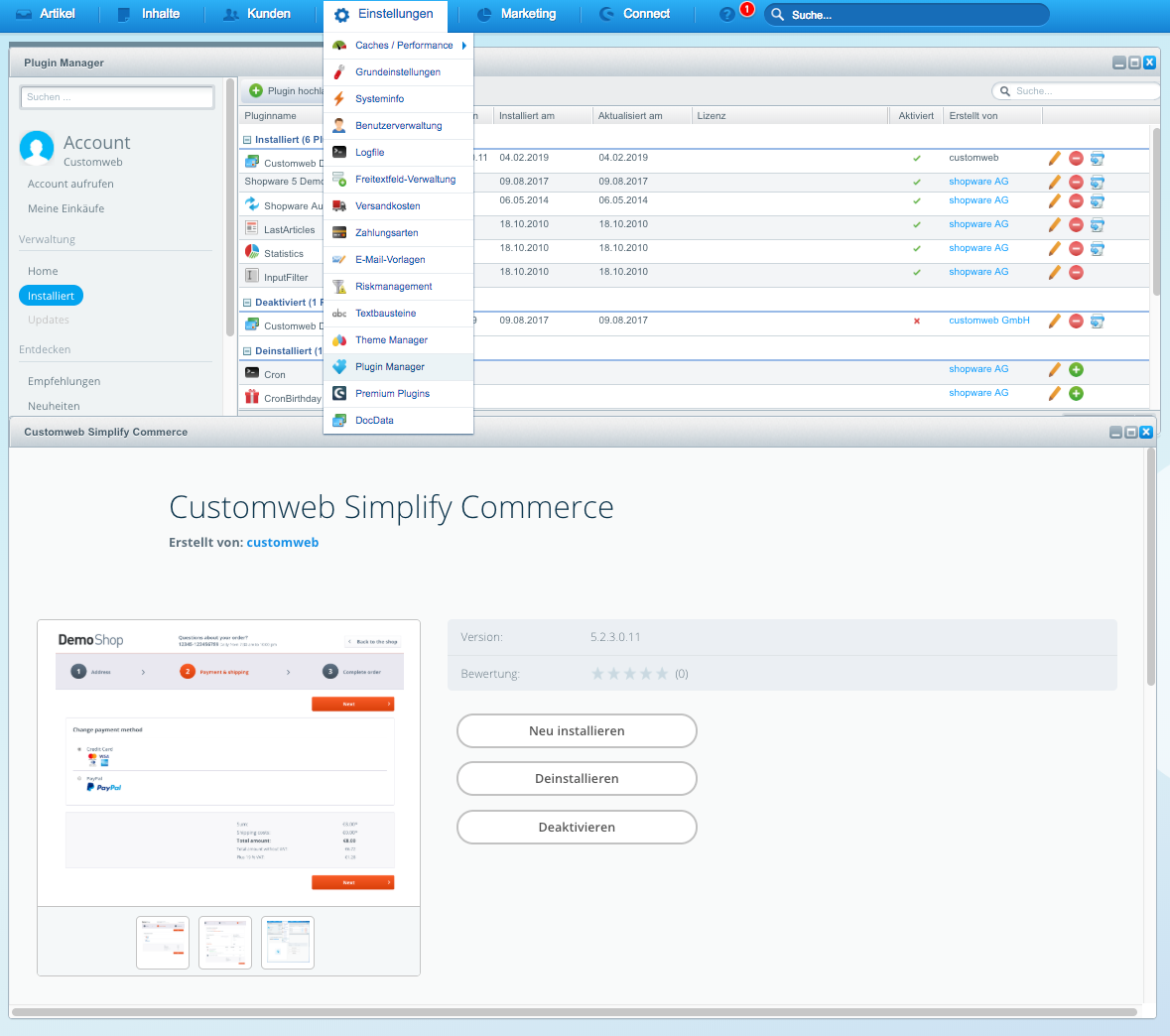The image size is (1170, 1036).
Task: Click inside the sidebar Suchen field
Action: pos(117,97)
